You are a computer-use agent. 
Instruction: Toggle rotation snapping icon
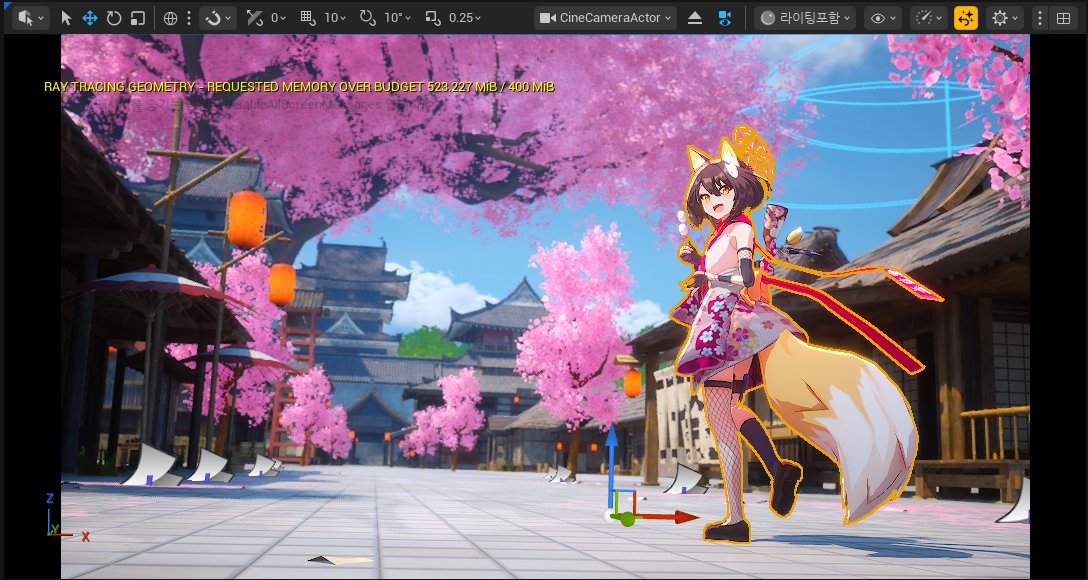368,18
